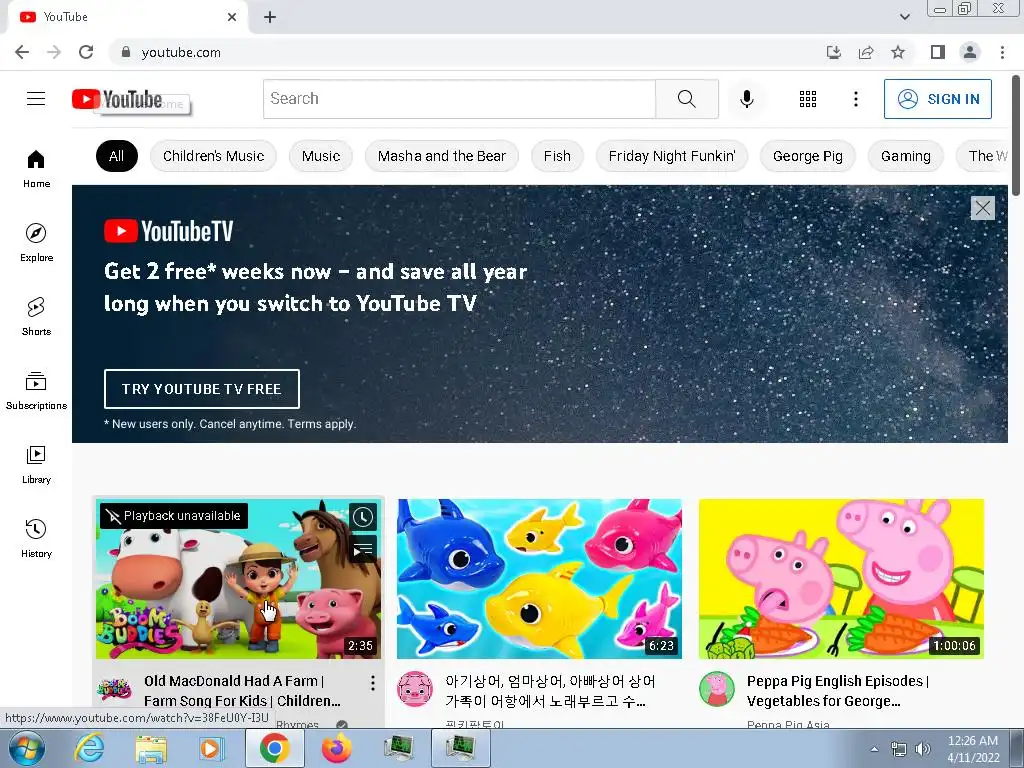Open Chrome side panel

tap(938, 52)
